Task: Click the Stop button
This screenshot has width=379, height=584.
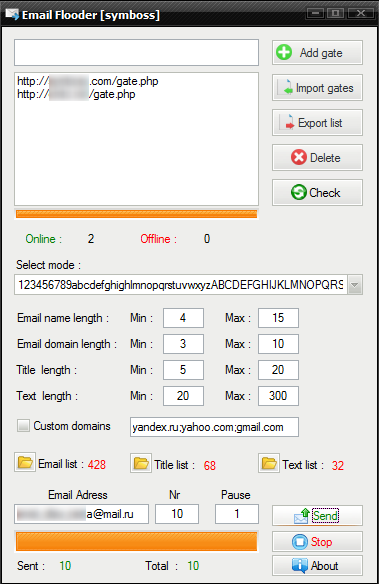Action: point(317,542)
